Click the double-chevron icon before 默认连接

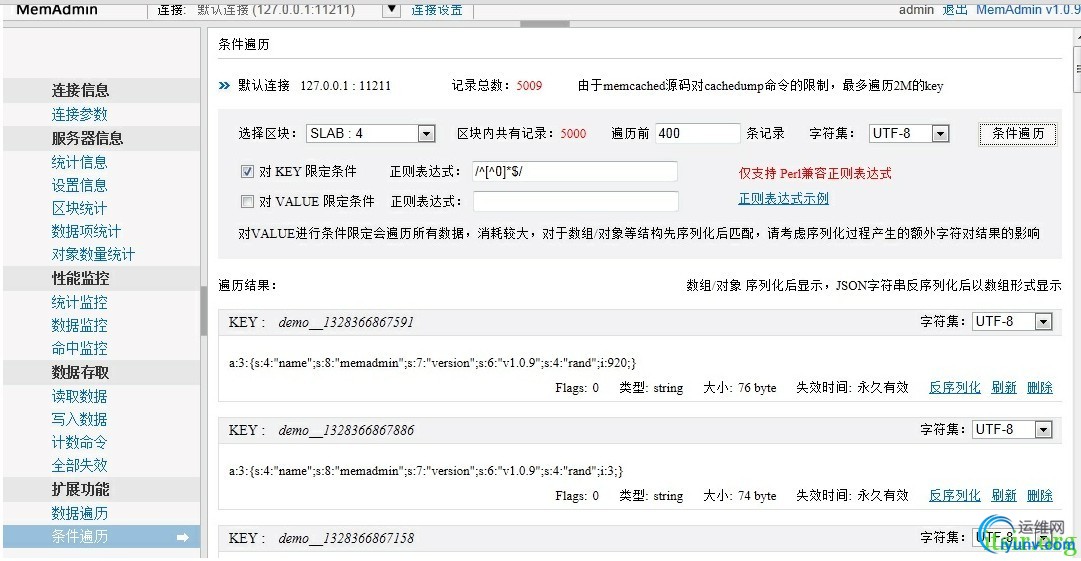[x=224, y=85]
